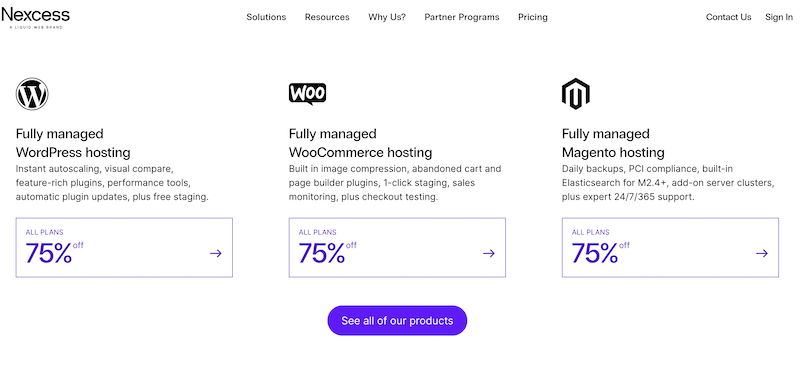Click the WordPress logo icon
Image resolution: width=800 pixels, height=369 pixels.
(x=32, y=94)
